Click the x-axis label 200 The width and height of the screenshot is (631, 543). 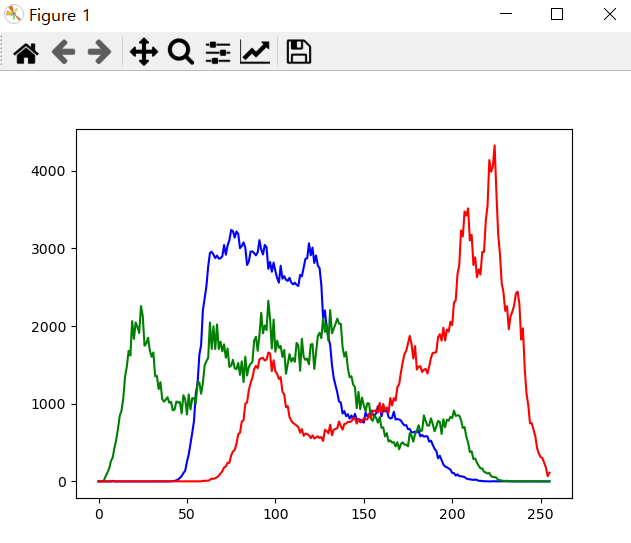[x=452, y=514]
